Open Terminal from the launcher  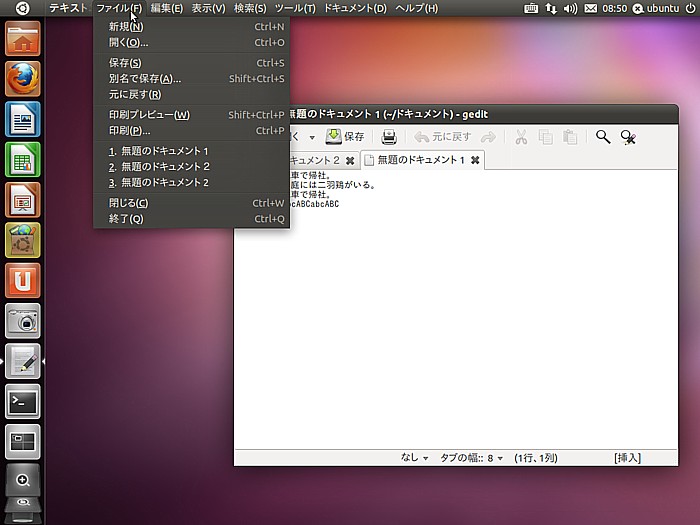tap(23, 401)
